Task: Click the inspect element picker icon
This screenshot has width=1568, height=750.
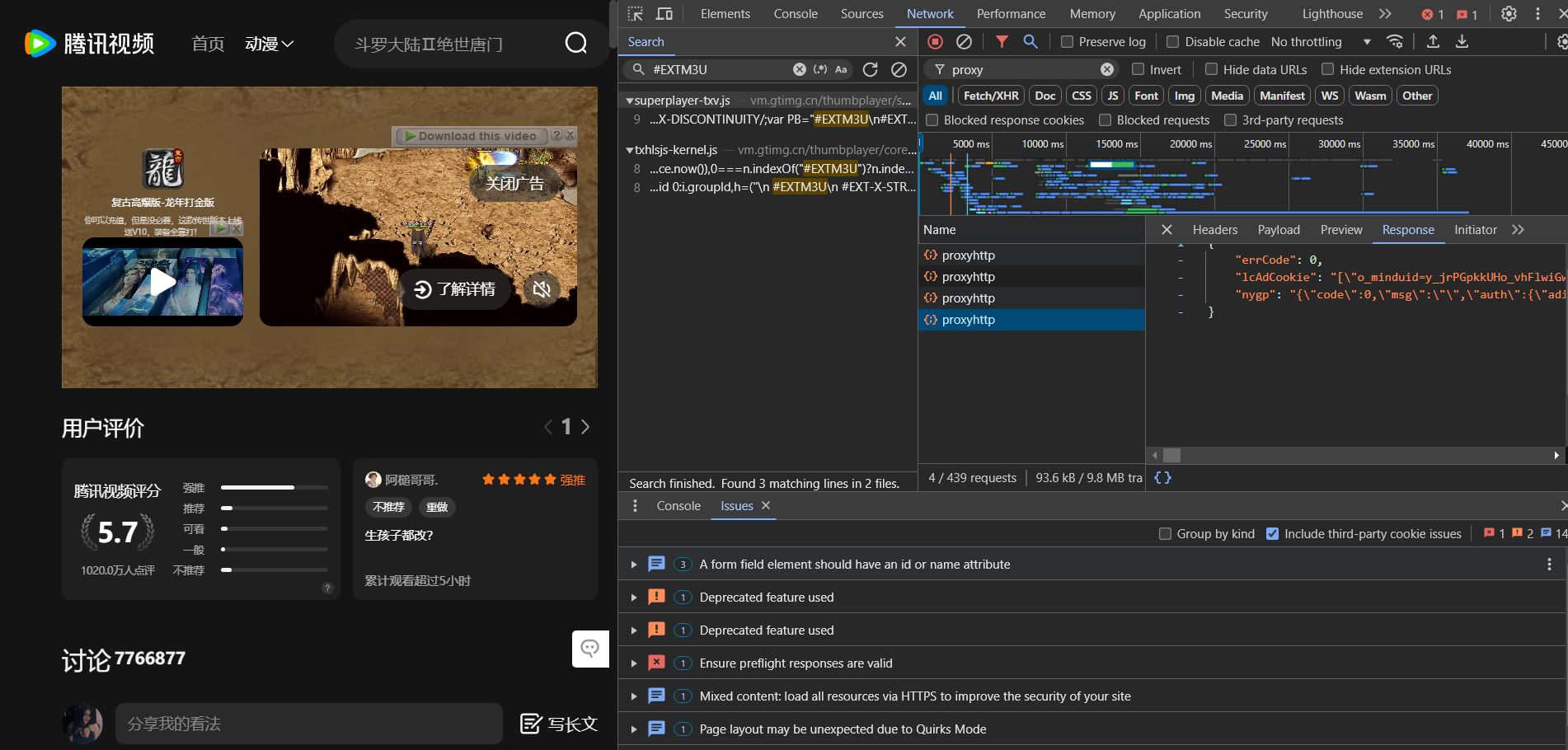Action: coord(635,14)
